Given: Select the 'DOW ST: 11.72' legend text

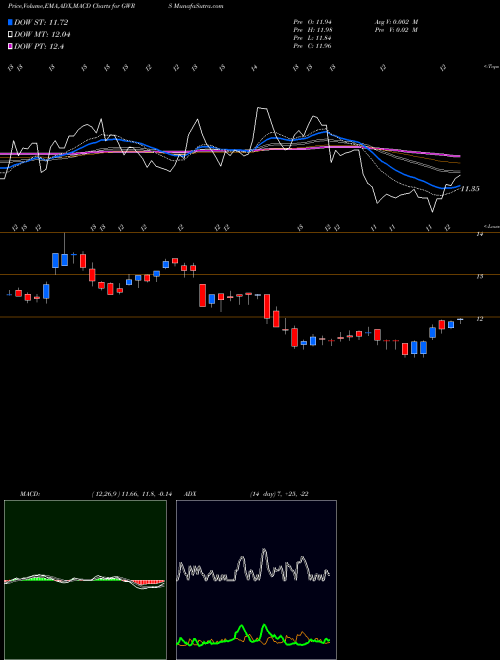Looking at the screenshot, I should coord(41,22).
